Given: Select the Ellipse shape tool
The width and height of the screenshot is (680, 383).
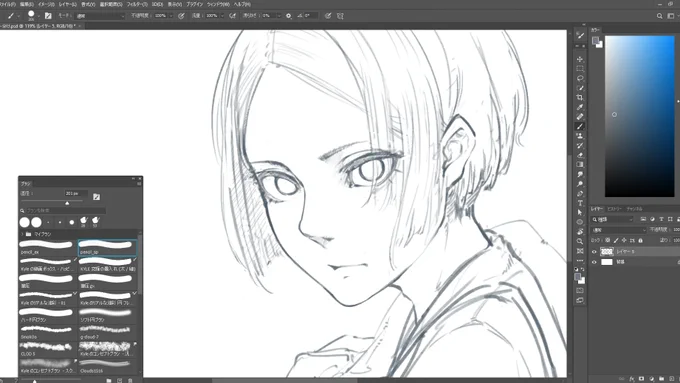Looking at the screenshot, I should pos(580,222).
